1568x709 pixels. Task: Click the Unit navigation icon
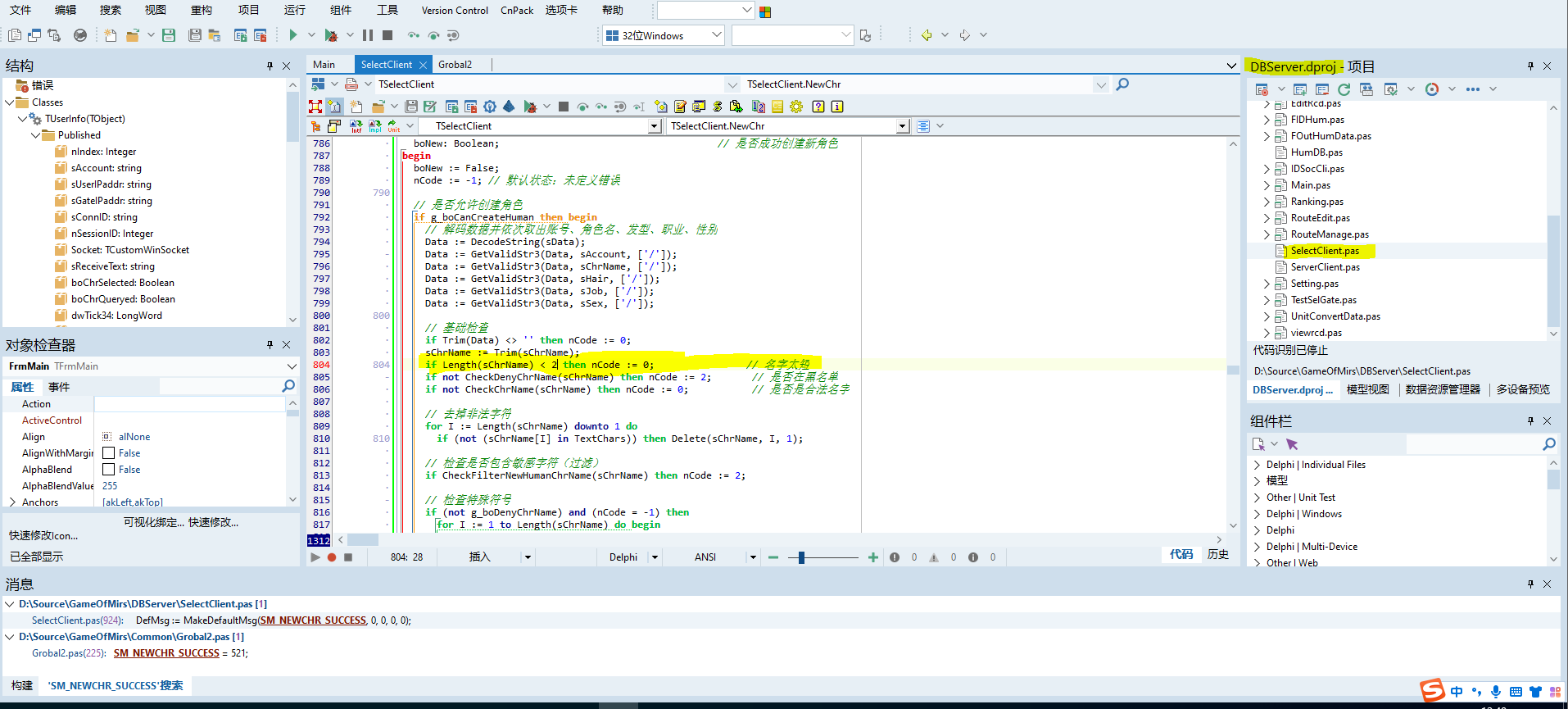394,126
